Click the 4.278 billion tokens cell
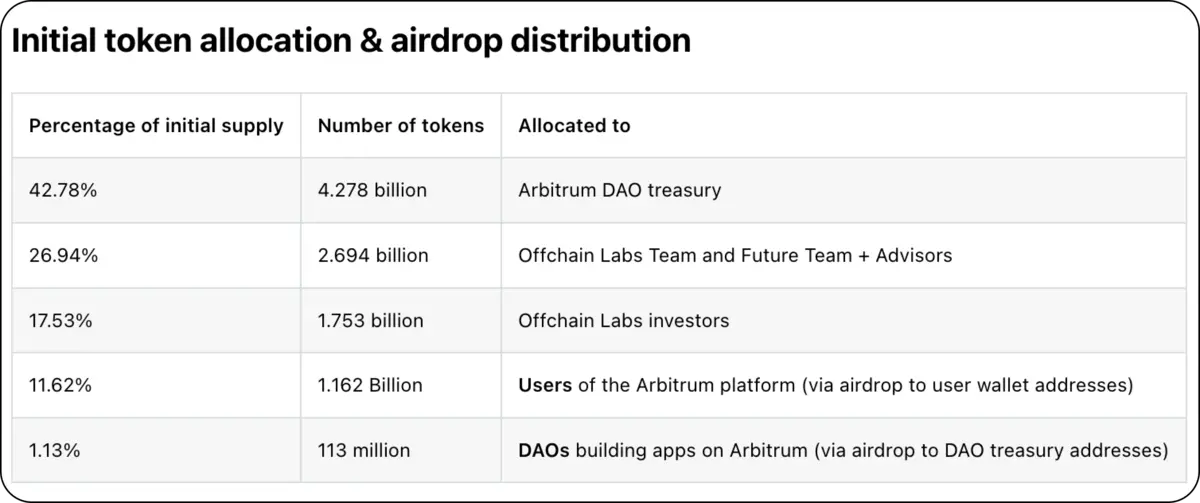The width and height of the screenshot is (1200, 503). [x=372, y=190]
